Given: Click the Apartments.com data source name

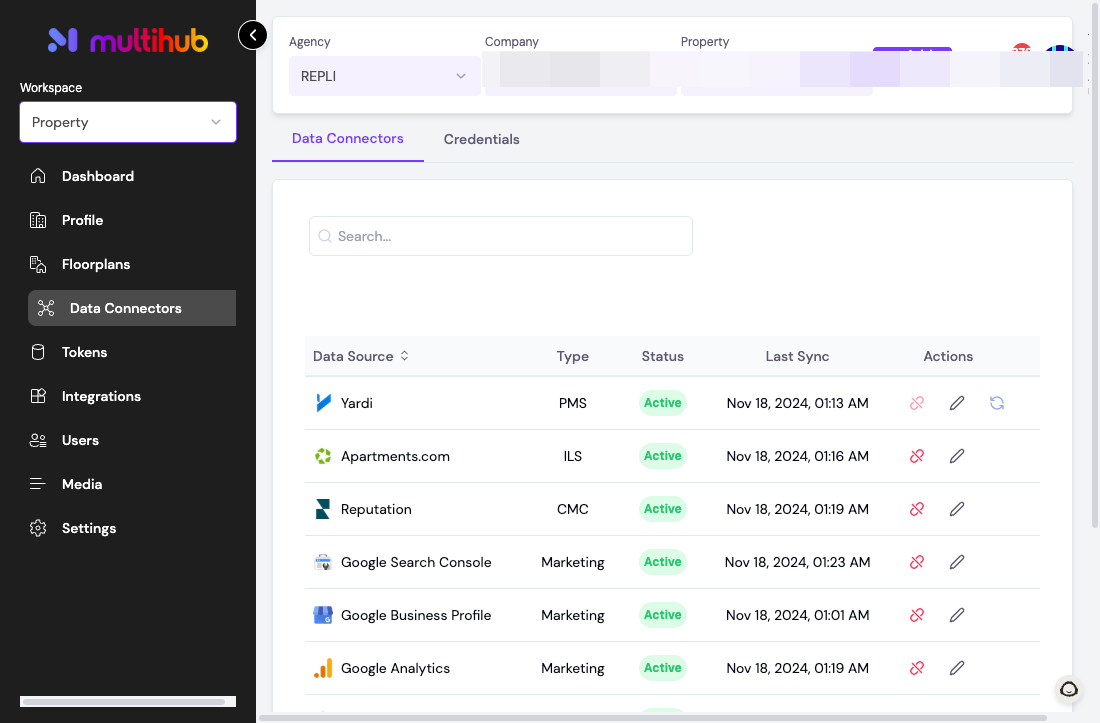Looking at the screenshot, I should coord(395,457).
